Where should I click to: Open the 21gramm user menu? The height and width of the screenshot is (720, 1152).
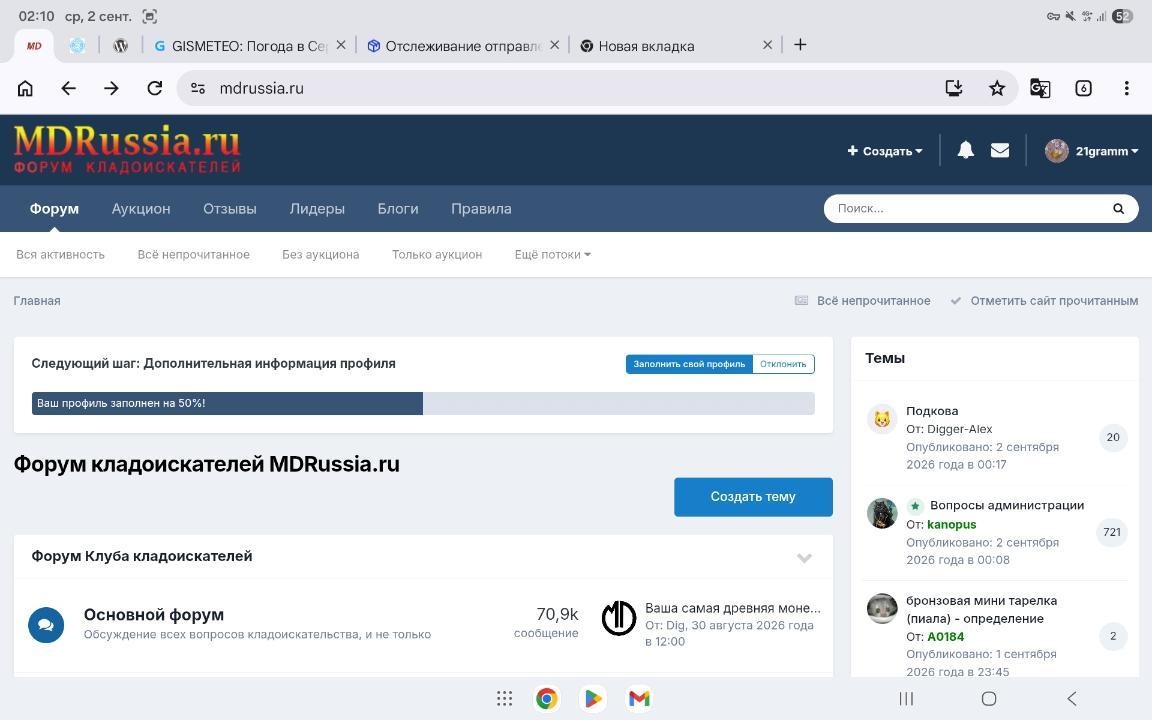[1091, 151]
